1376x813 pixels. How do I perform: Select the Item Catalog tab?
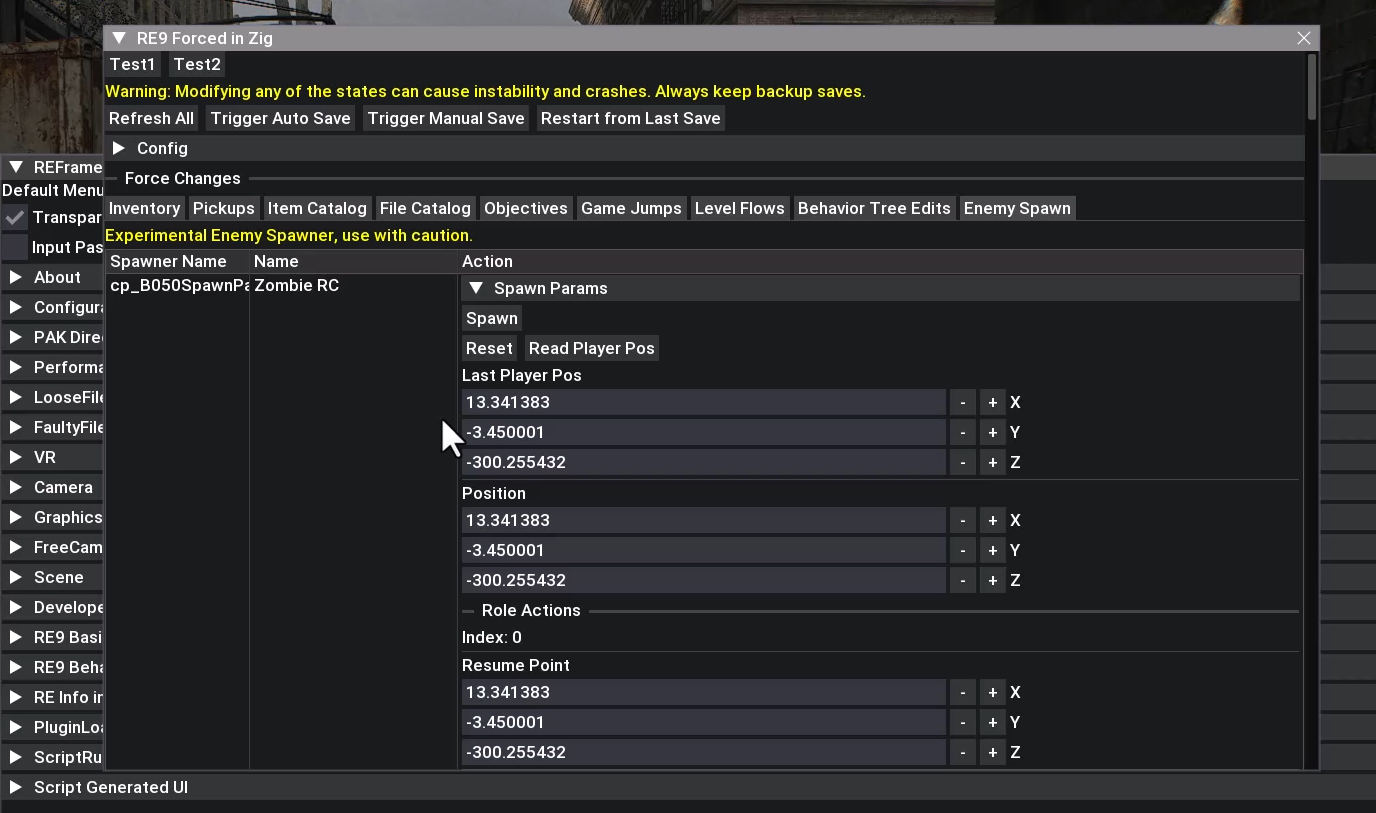pos(317,208)
